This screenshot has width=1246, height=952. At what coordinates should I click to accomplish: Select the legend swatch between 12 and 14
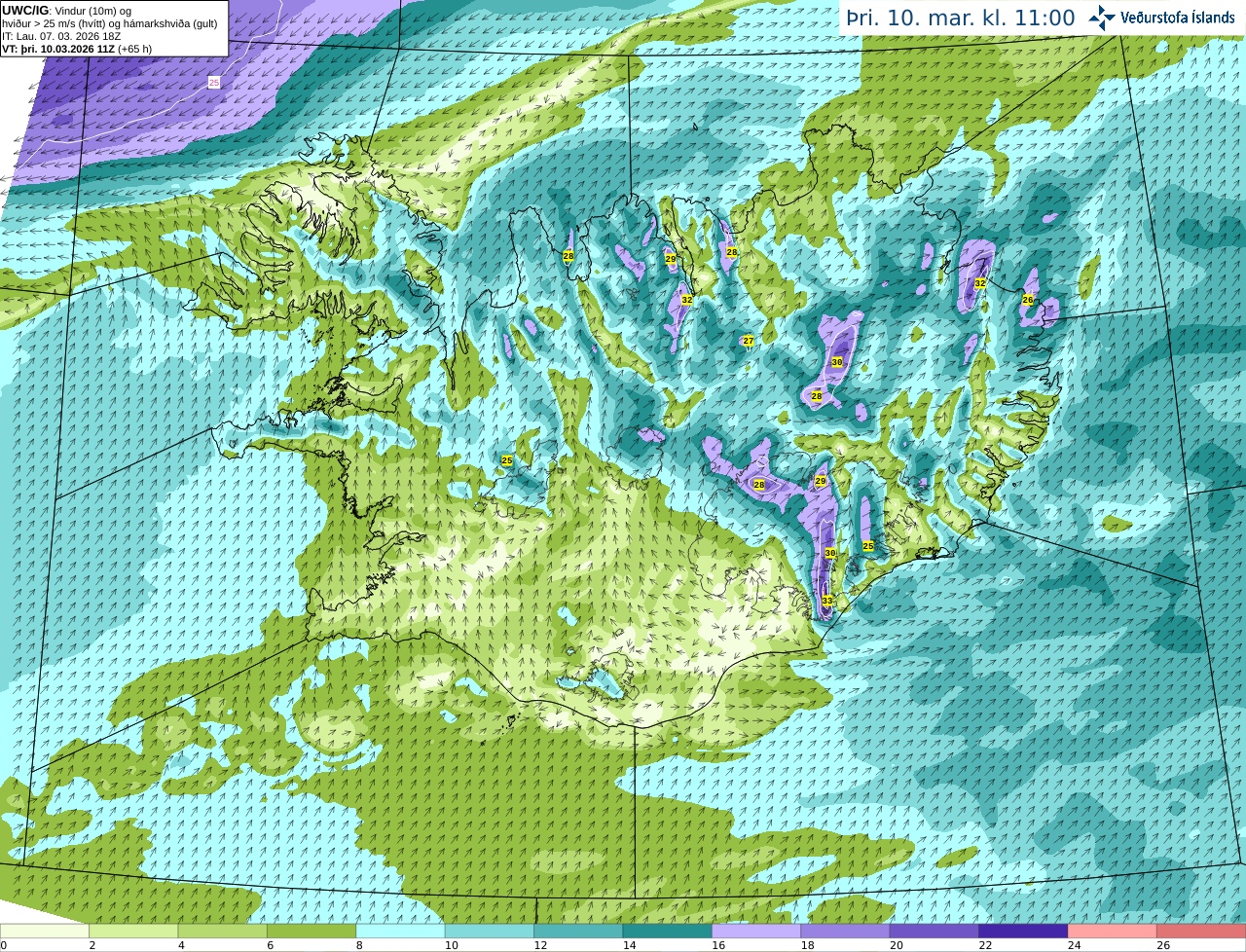coord(578,932)
